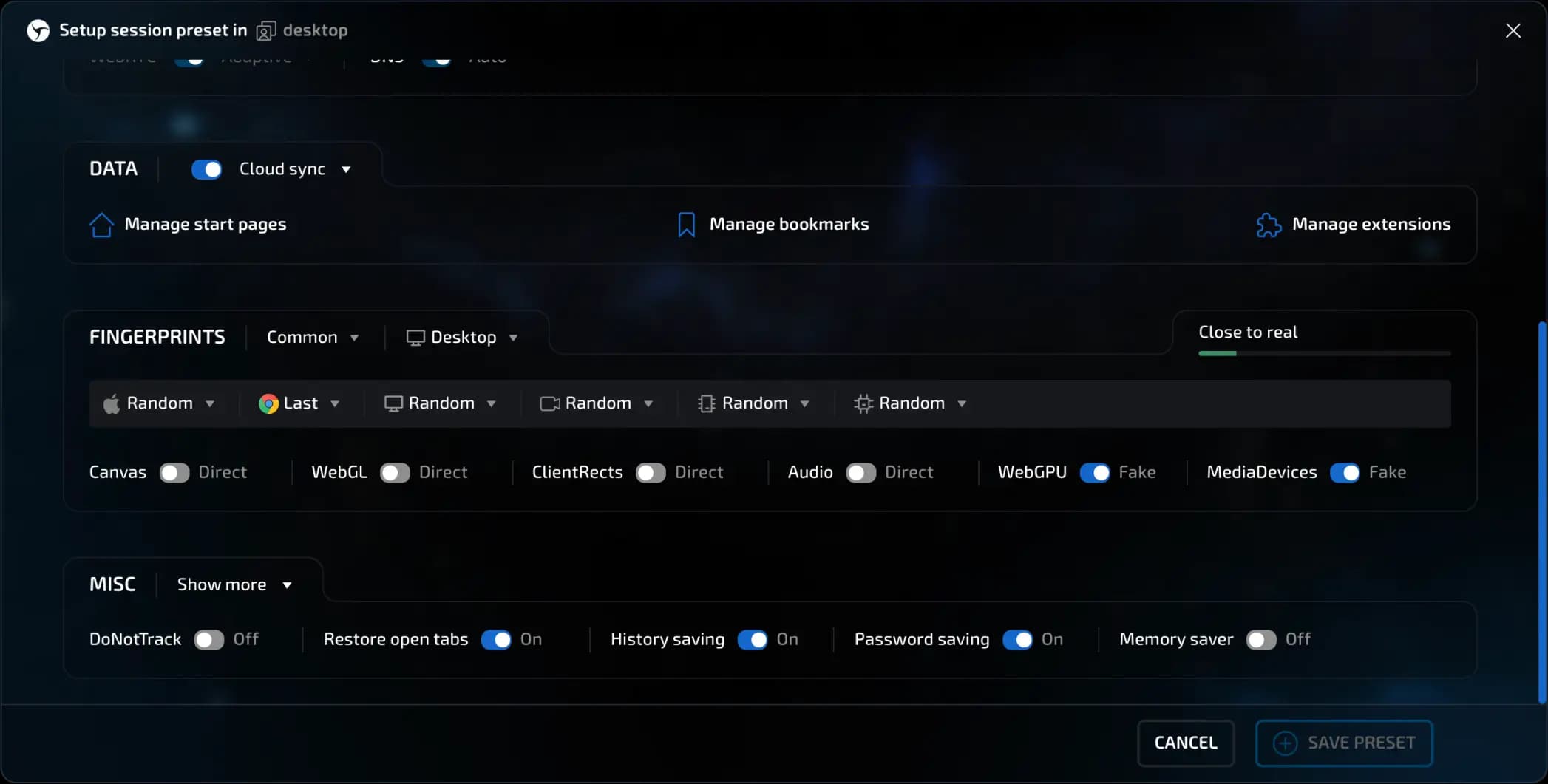Toggle History saving off
This screenshot has height=784, width=1548.
(x=755, y=640)
